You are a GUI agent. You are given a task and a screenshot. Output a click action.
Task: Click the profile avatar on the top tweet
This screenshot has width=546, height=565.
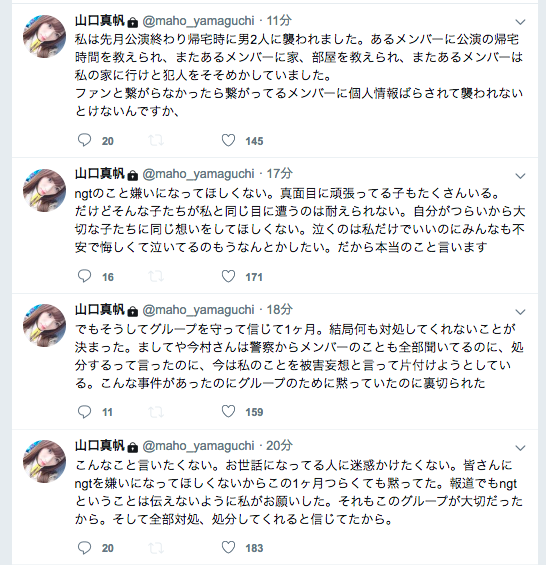[x=45, y=36]
